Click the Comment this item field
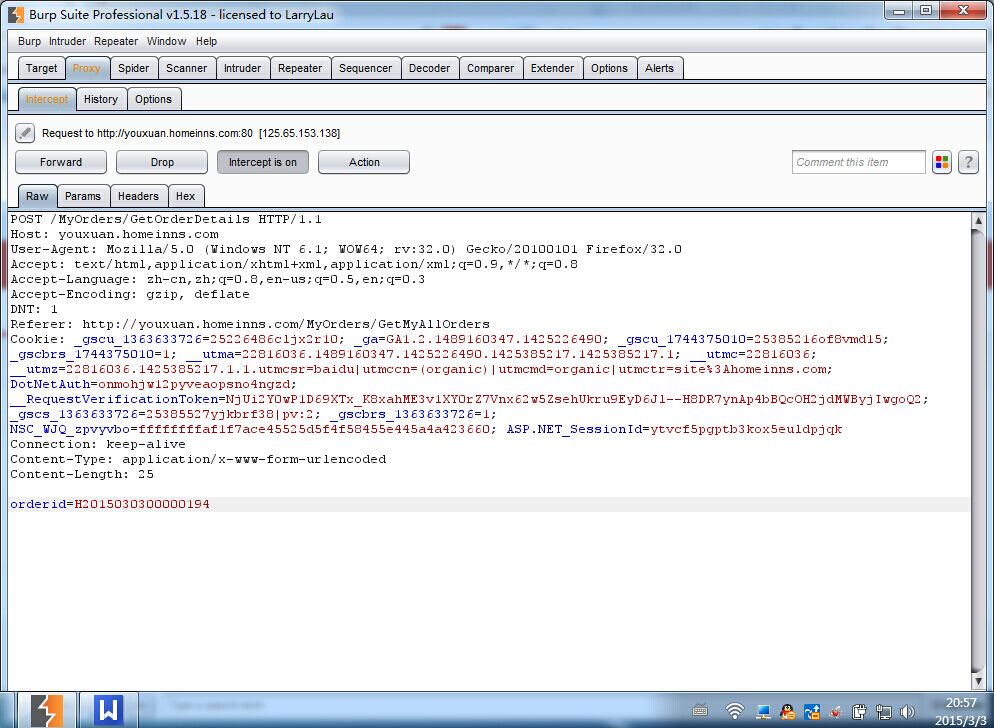 [858, 162]
